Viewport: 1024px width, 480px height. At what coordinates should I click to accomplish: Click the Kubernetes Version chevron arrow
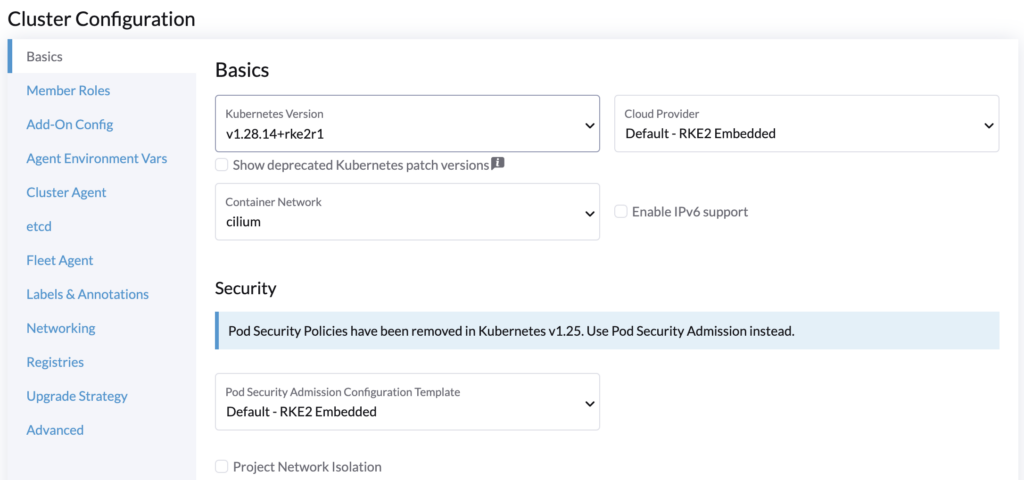pyautogui.click(x=589, y=125)
